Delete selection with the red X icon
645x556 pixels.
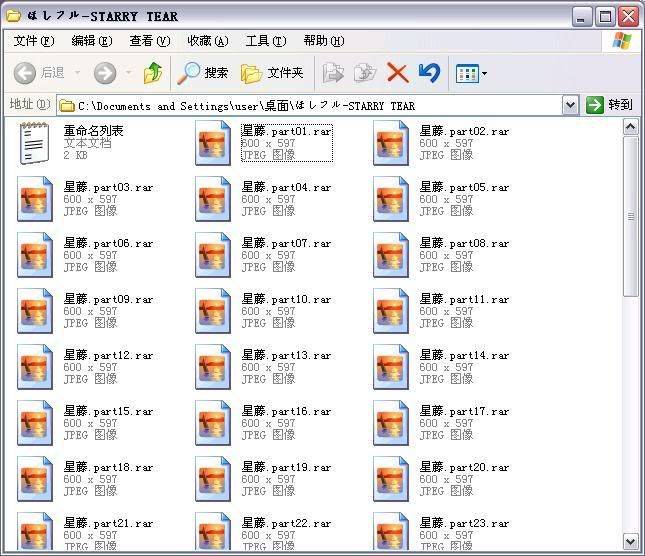coord(397,73)
